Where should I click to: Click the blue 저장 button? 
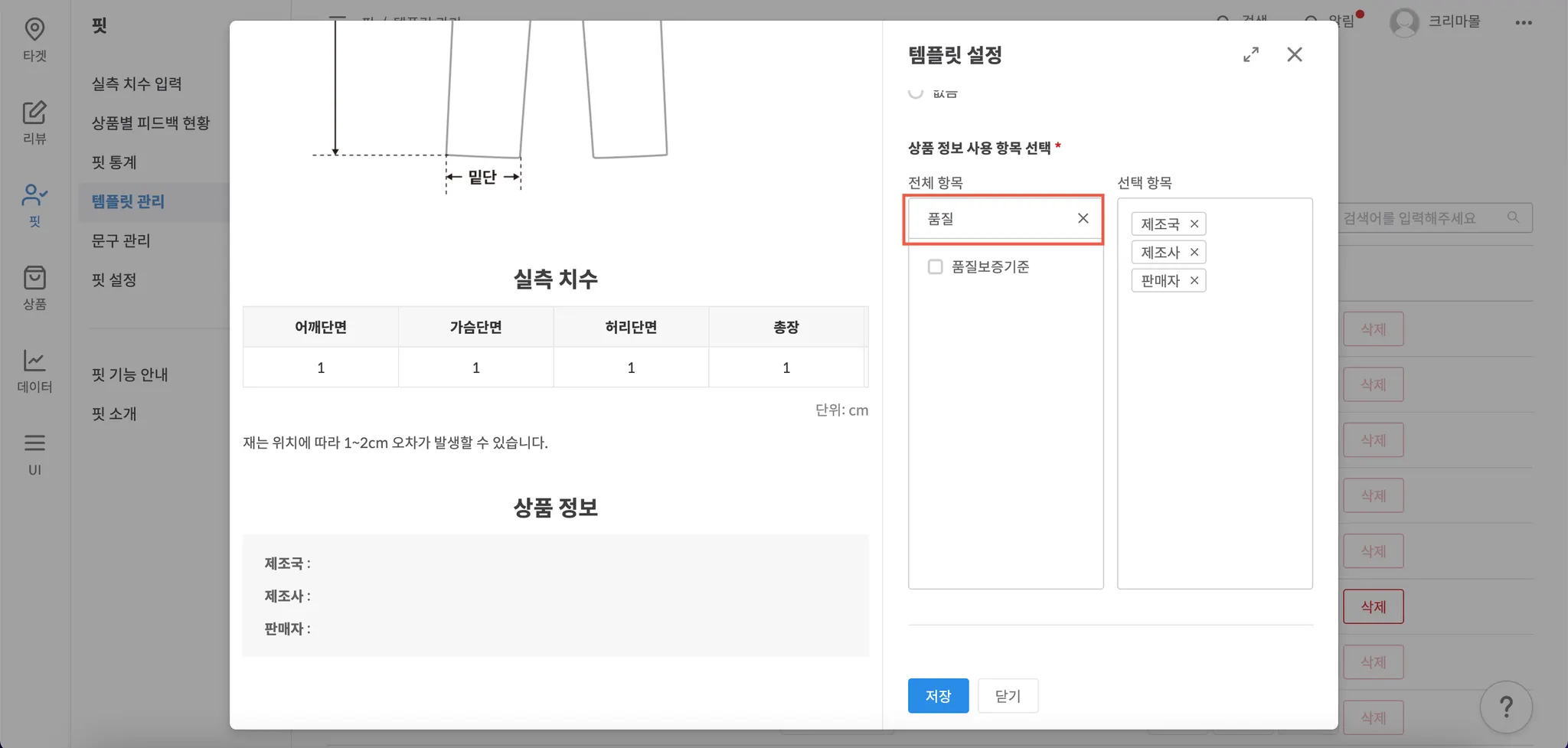coord(938,696)
